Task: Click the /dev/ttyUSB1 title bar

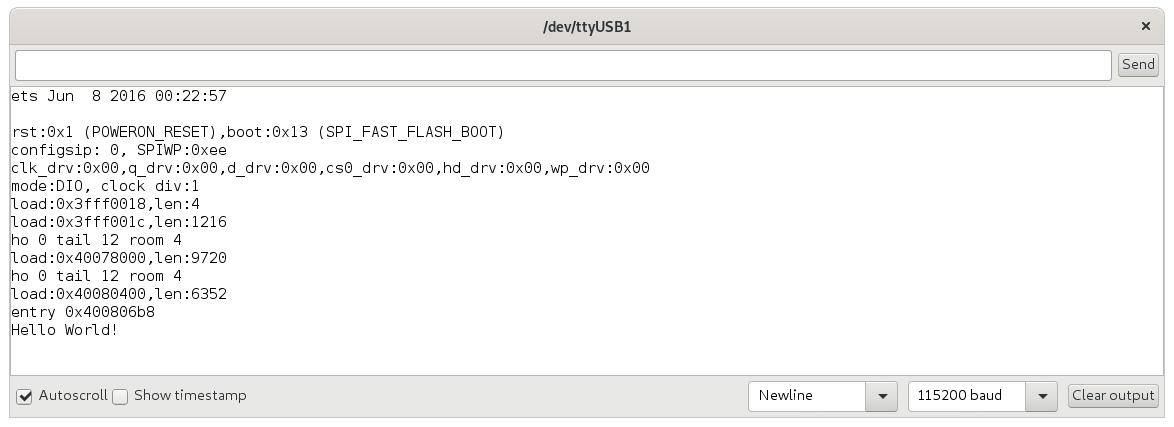Action: coord(587,27)
